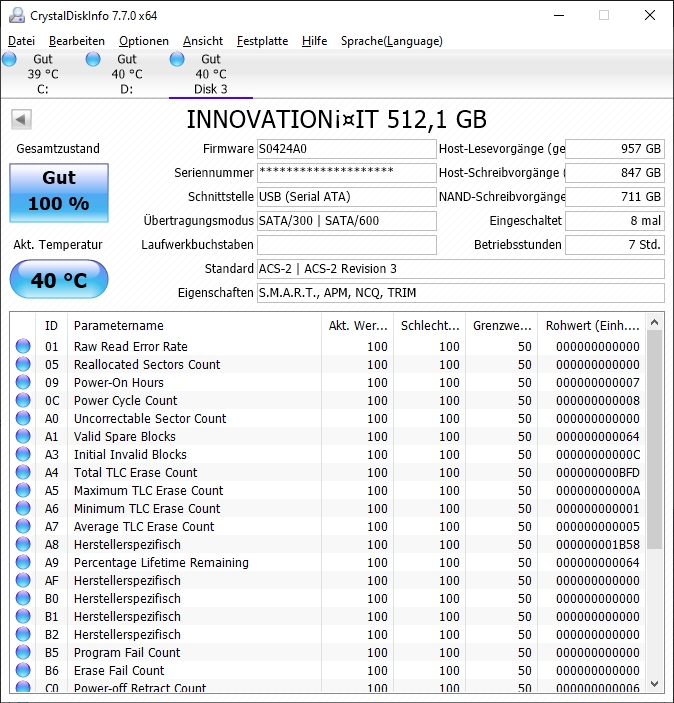Open the Festplatte menu
Viewport: 674px width, 703px height.
[262, 41]
